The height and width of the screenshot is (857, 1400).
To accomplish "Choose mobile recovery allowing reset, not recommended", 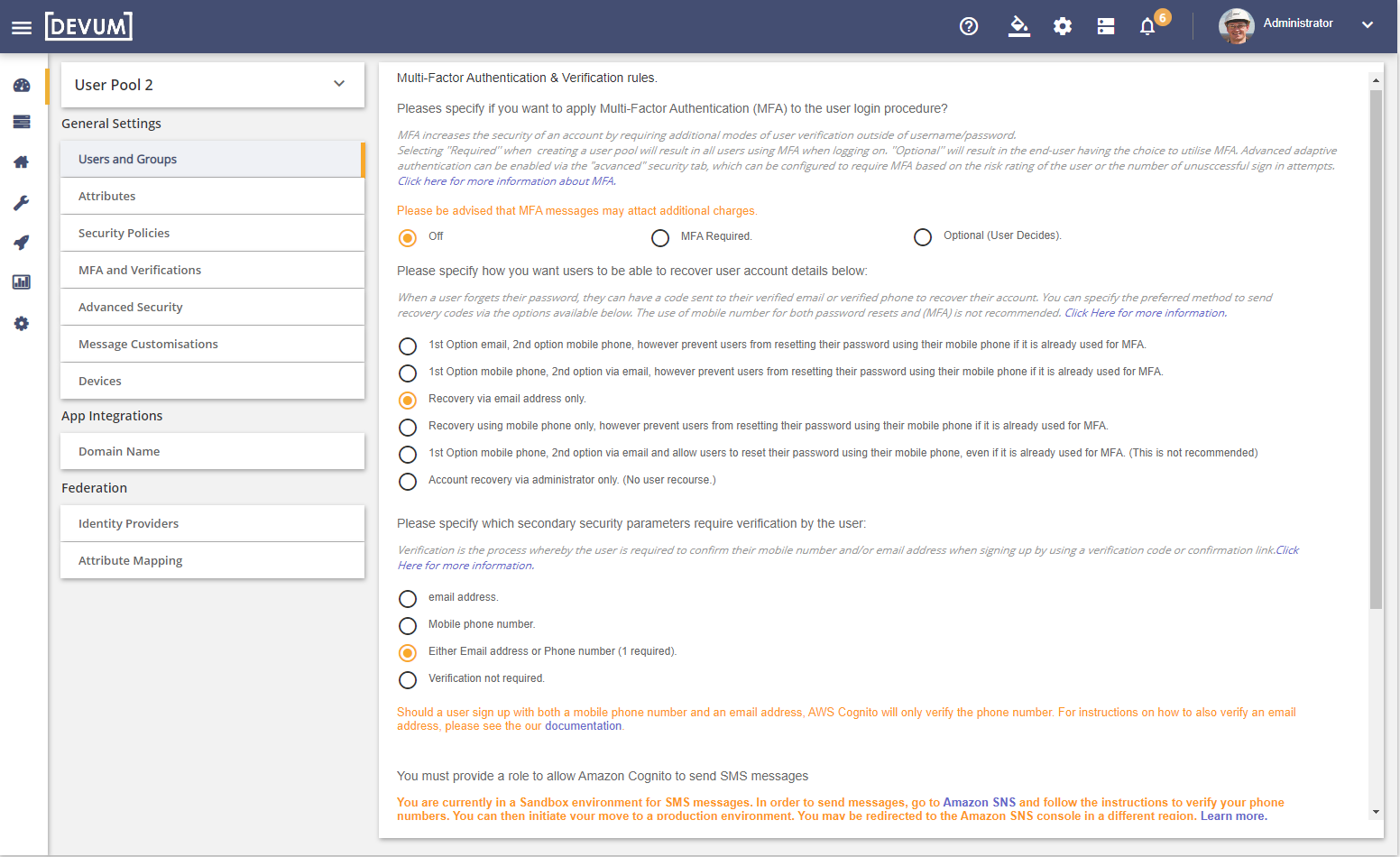I will tap(408, 454).
